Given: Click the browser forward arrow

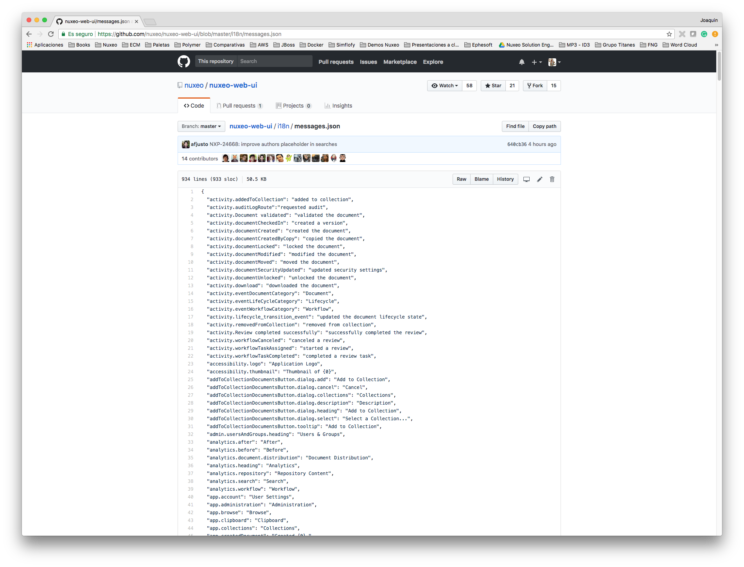Looking at the screenshot, I should click(39, 34).
